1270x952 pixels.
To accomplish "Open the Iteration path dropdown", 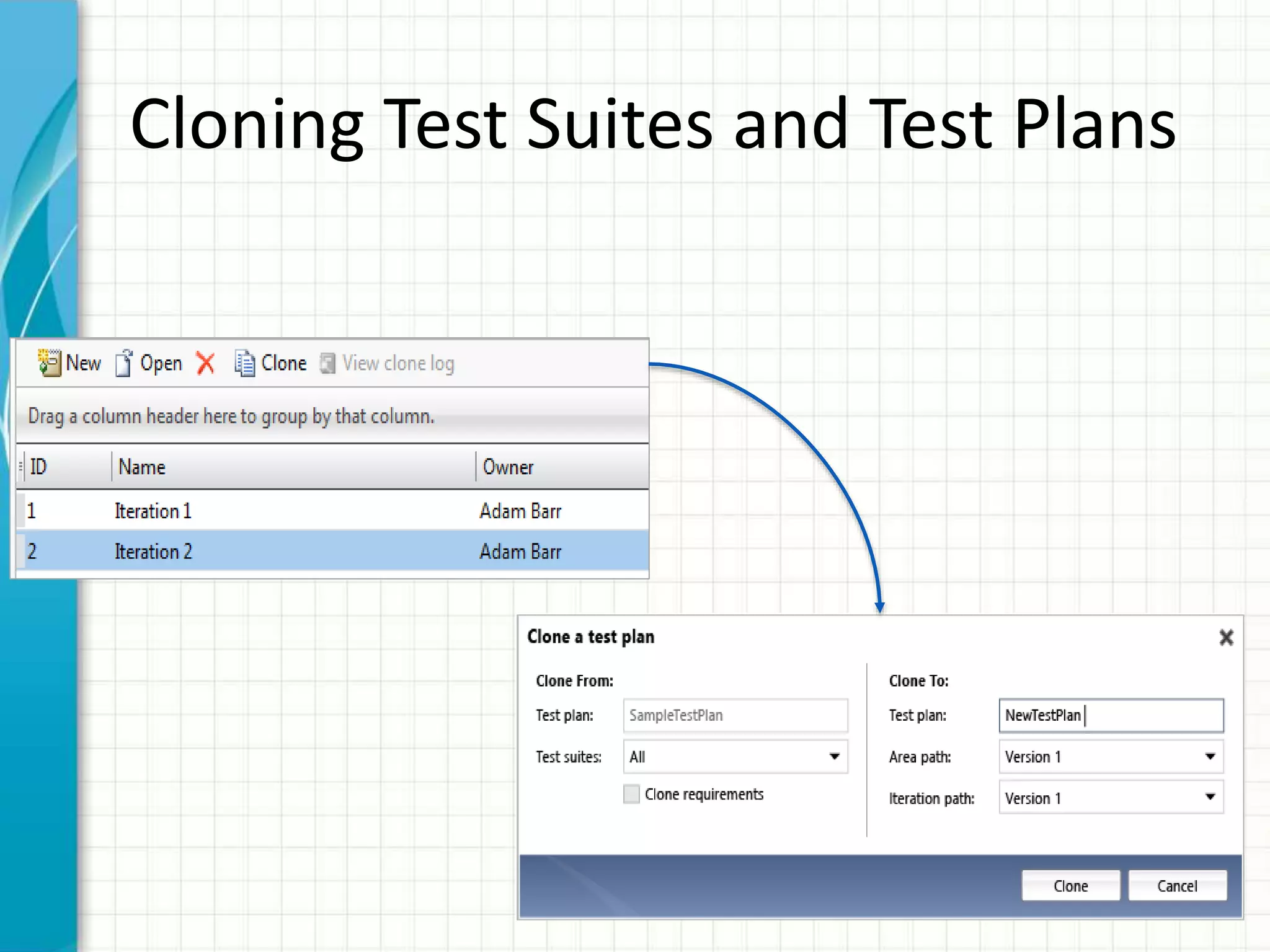I will (1111, 797).
